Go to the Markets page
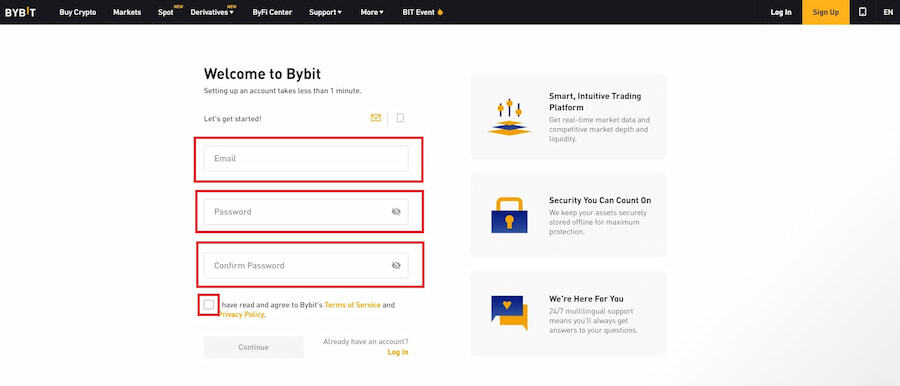This screenshot has width=900, height=386. [x=127, y=12]
